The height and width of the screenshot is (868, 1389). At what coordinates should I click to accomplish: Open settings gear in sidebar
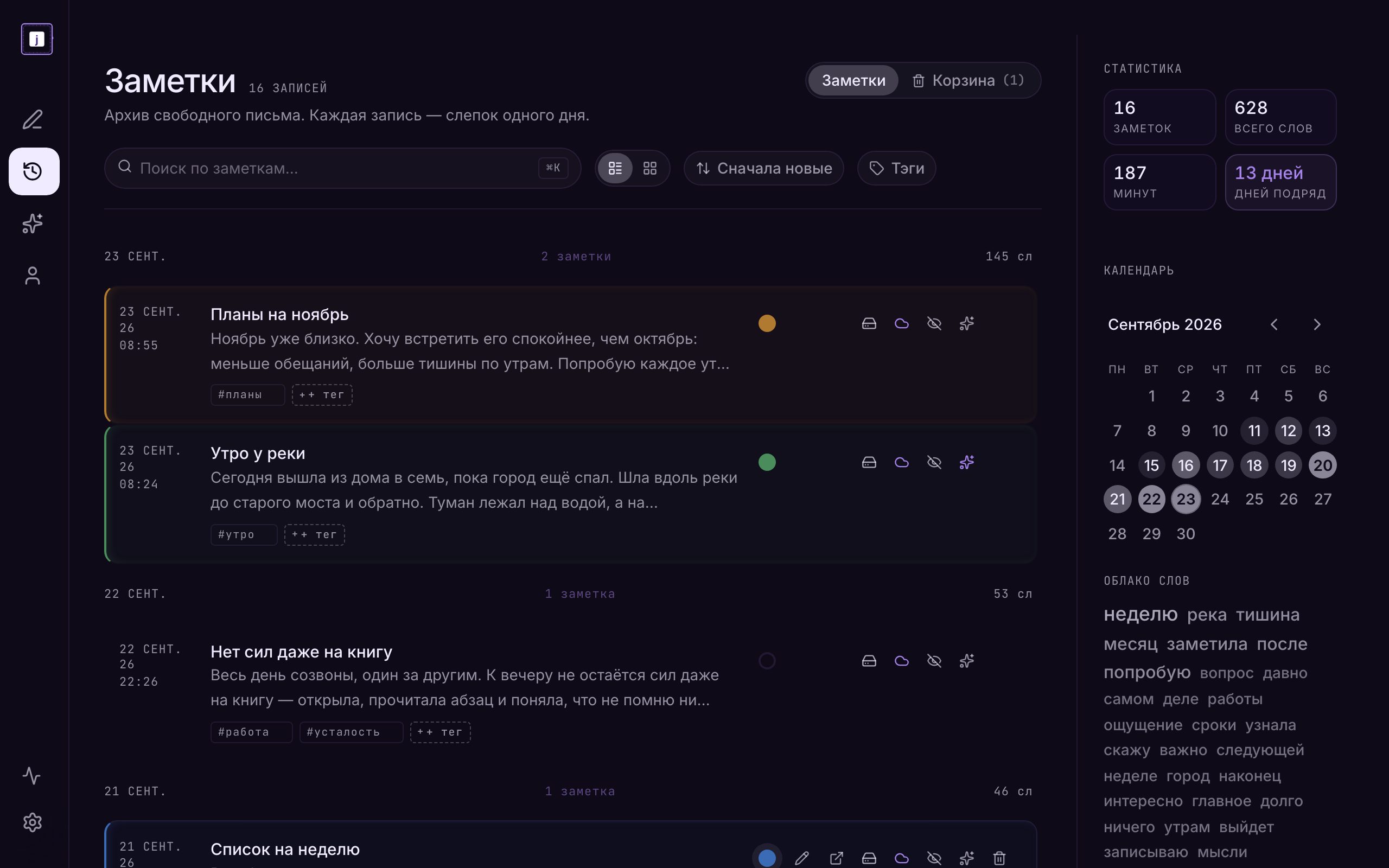click(32, 822)
